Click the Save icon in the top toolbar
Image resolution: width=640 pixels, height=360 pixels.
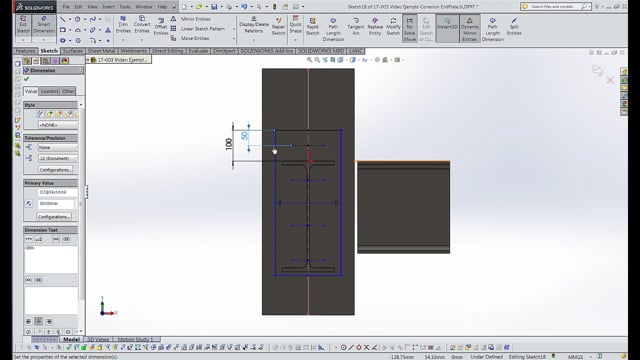(x=214, y=7)
